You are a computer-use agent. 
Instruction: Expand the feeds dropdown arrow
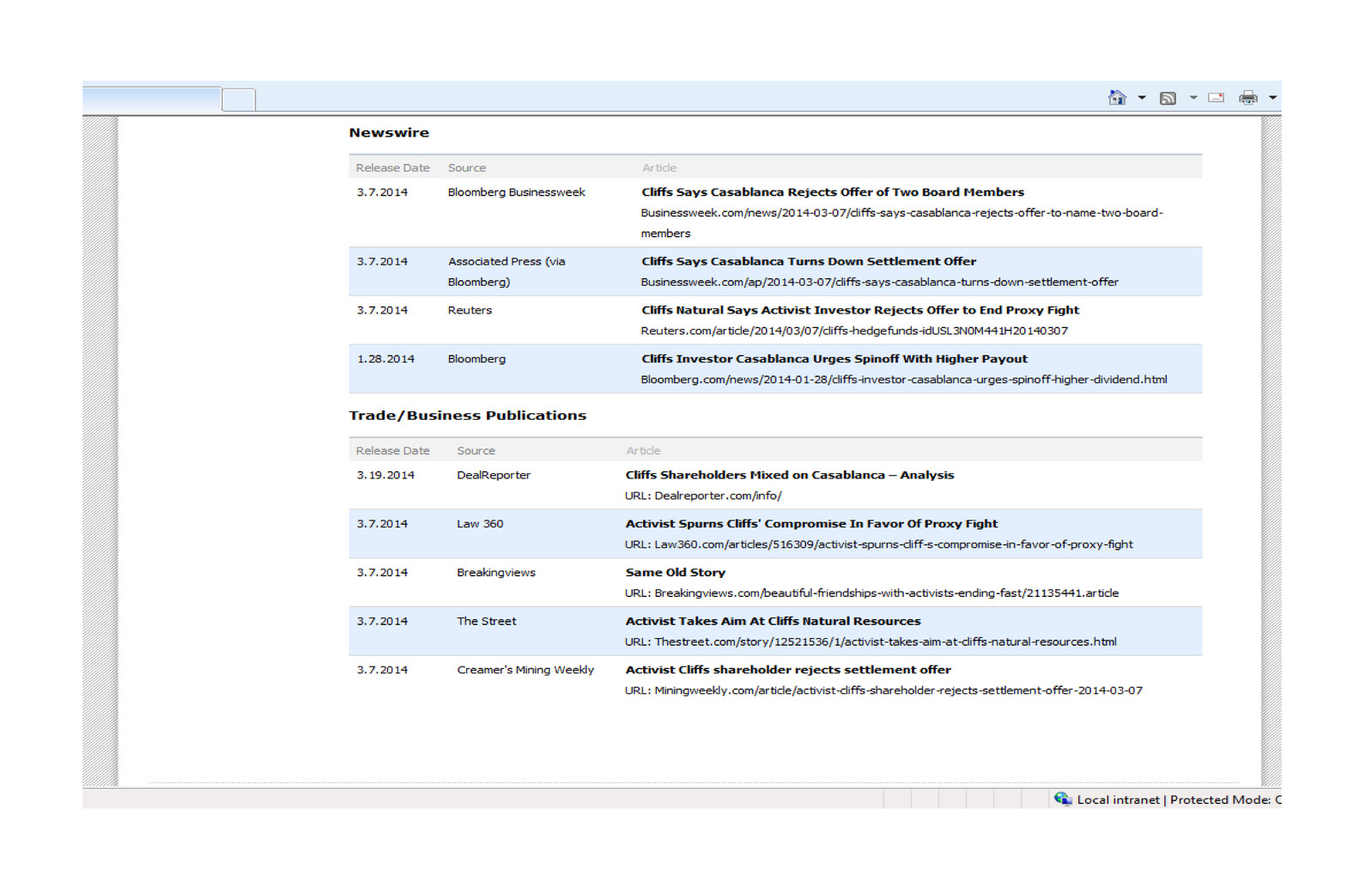click(1193, 98)
